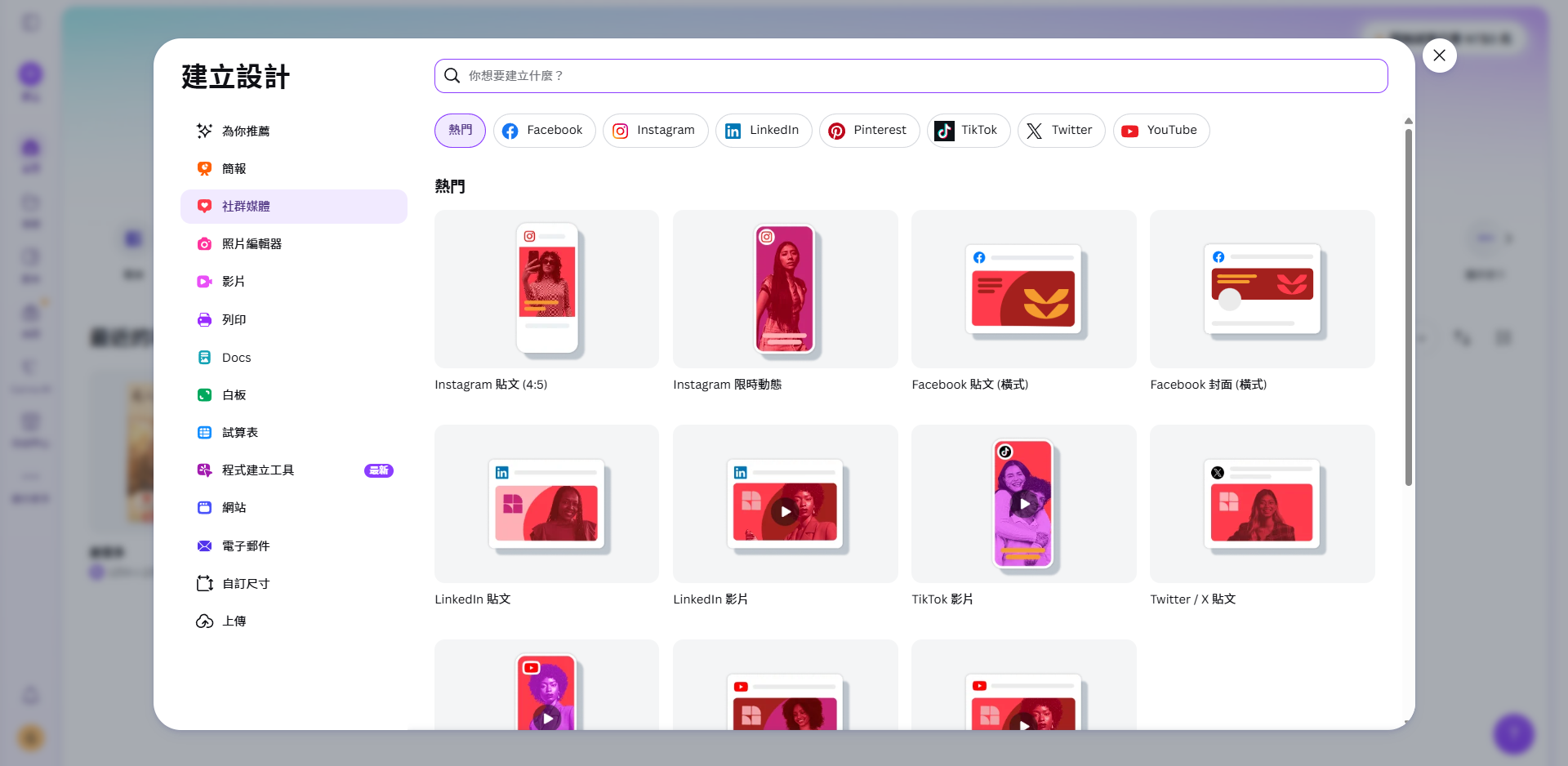Choose Instagram 限時動態 thumbnail
Screen dimensions: 1568x766
click(785, 289)
